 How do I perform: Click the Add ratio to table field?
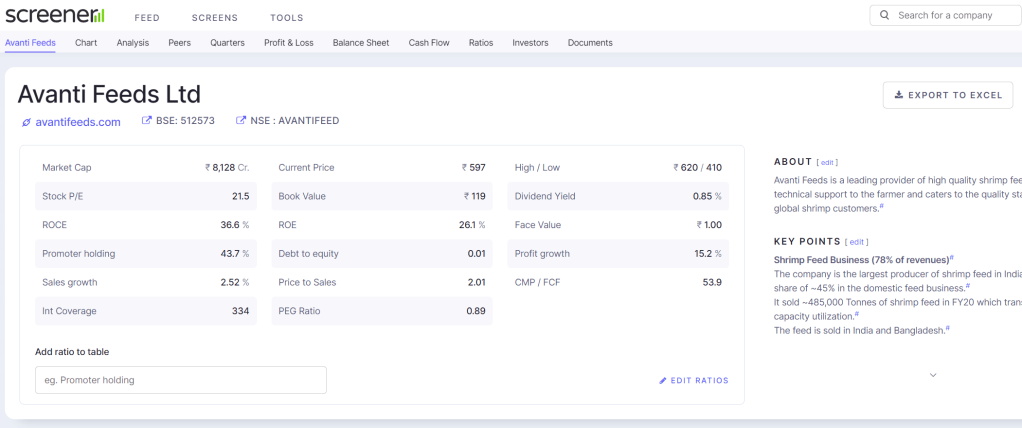click(x=180, y=380)
